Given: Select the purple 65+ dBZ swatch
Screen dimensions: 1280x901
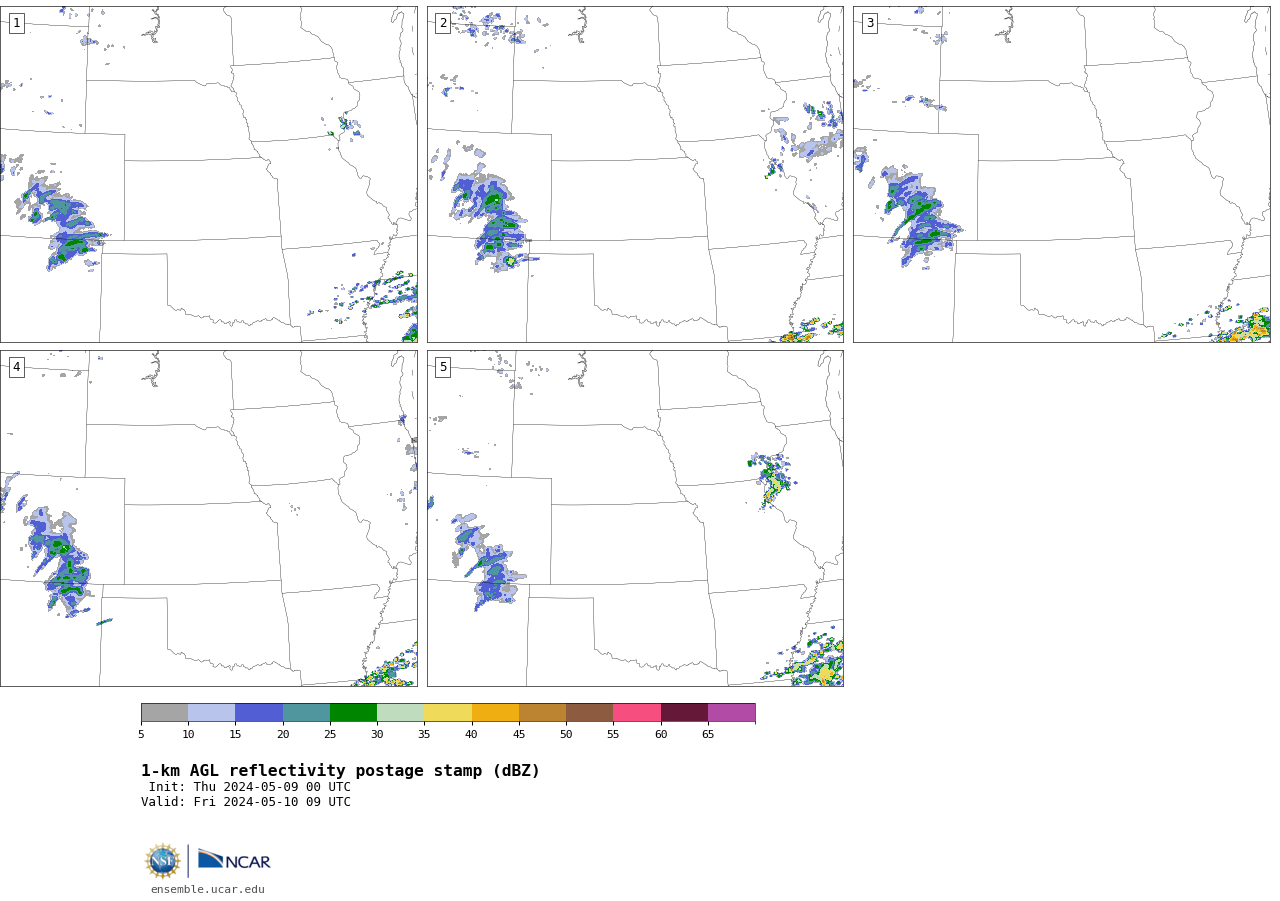Looking at the screenshot, I should 732,712.
